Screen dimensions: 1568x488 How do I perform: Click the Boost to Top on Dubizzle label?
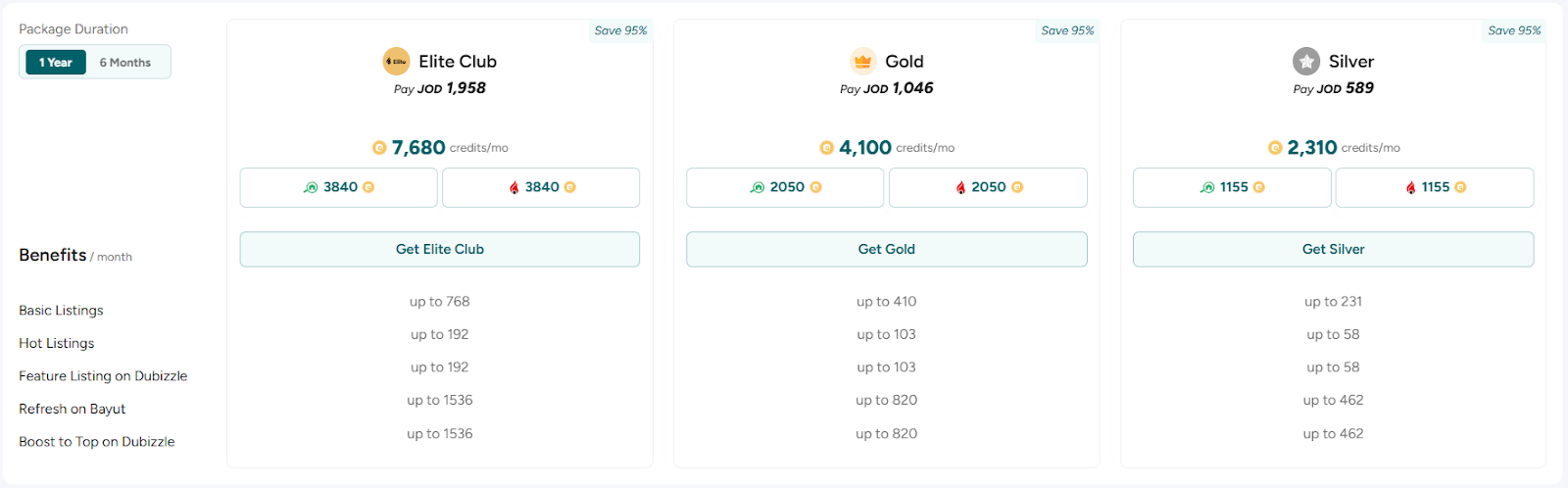(x=97, y=442)
